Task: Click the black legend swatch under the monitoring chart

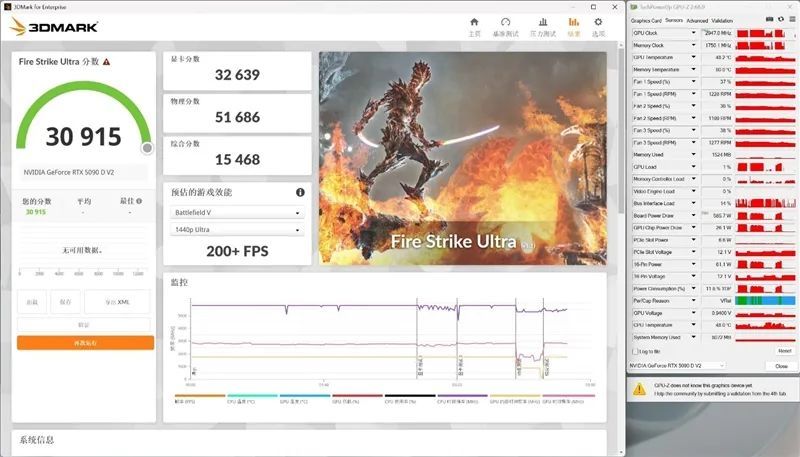Action: click(x=410, y=395)
